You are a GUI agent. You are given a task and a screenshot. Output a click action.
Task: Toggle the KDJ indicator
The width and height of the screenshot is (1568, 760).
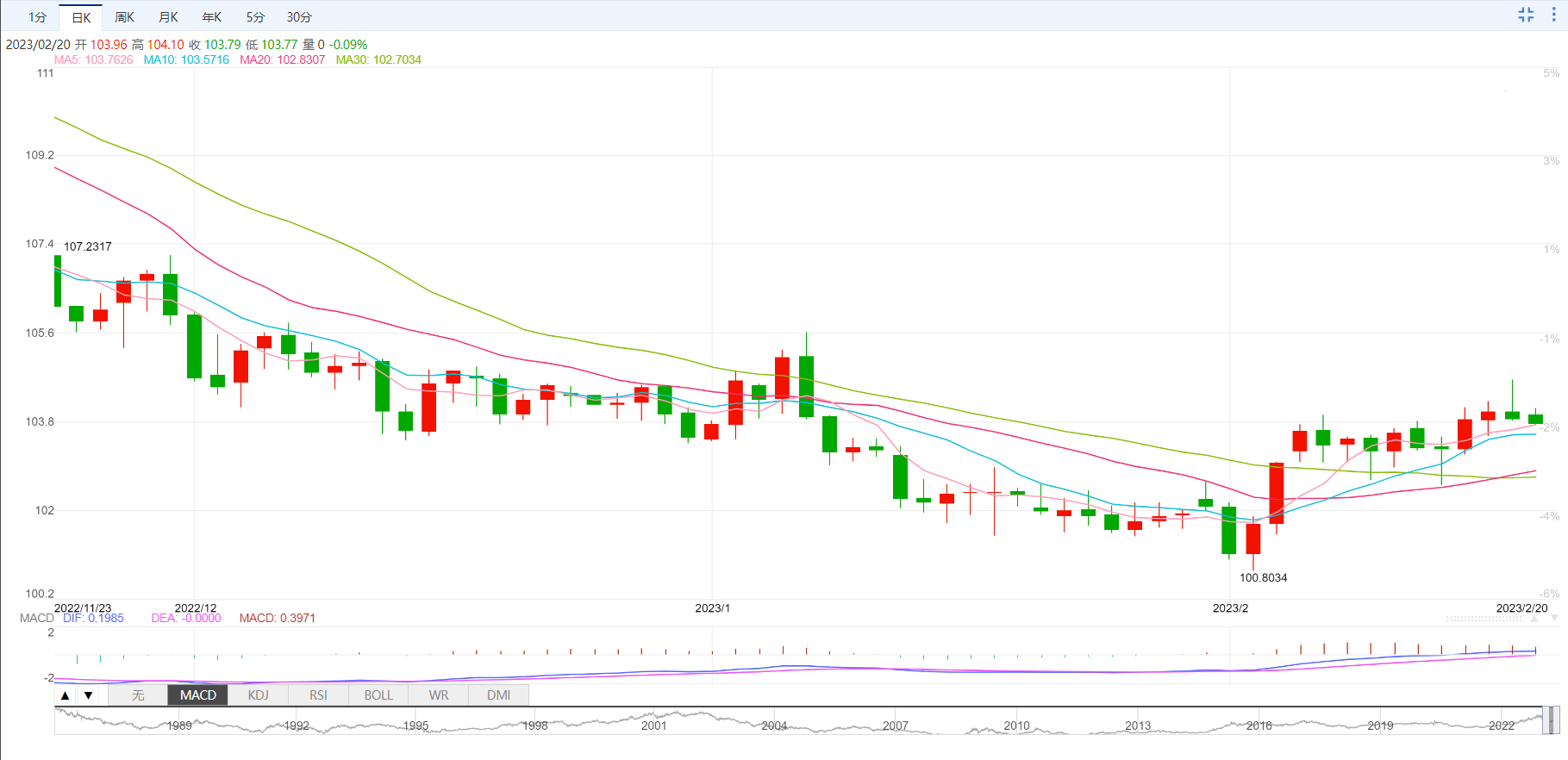[258, 695]
